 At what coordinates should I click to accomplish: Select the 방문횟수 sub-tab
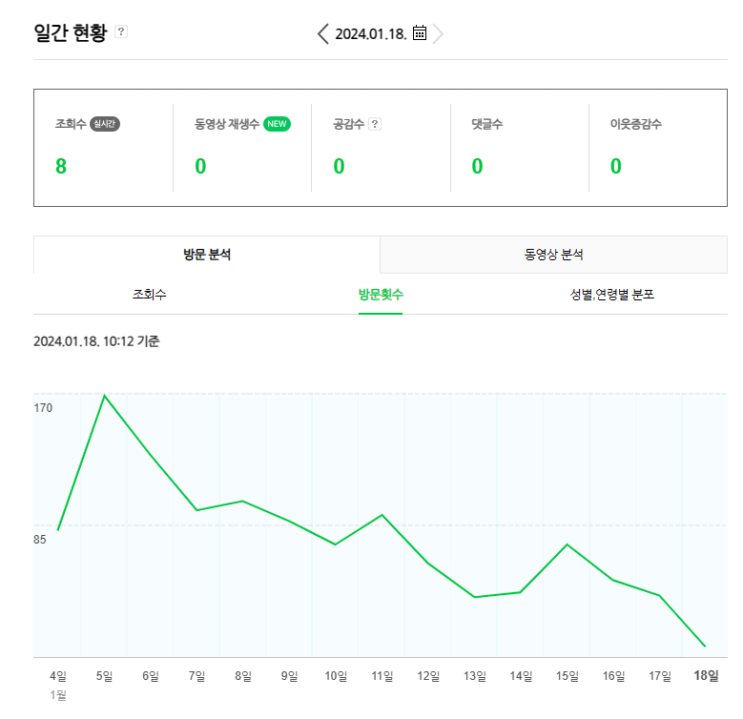pos(381,295)
